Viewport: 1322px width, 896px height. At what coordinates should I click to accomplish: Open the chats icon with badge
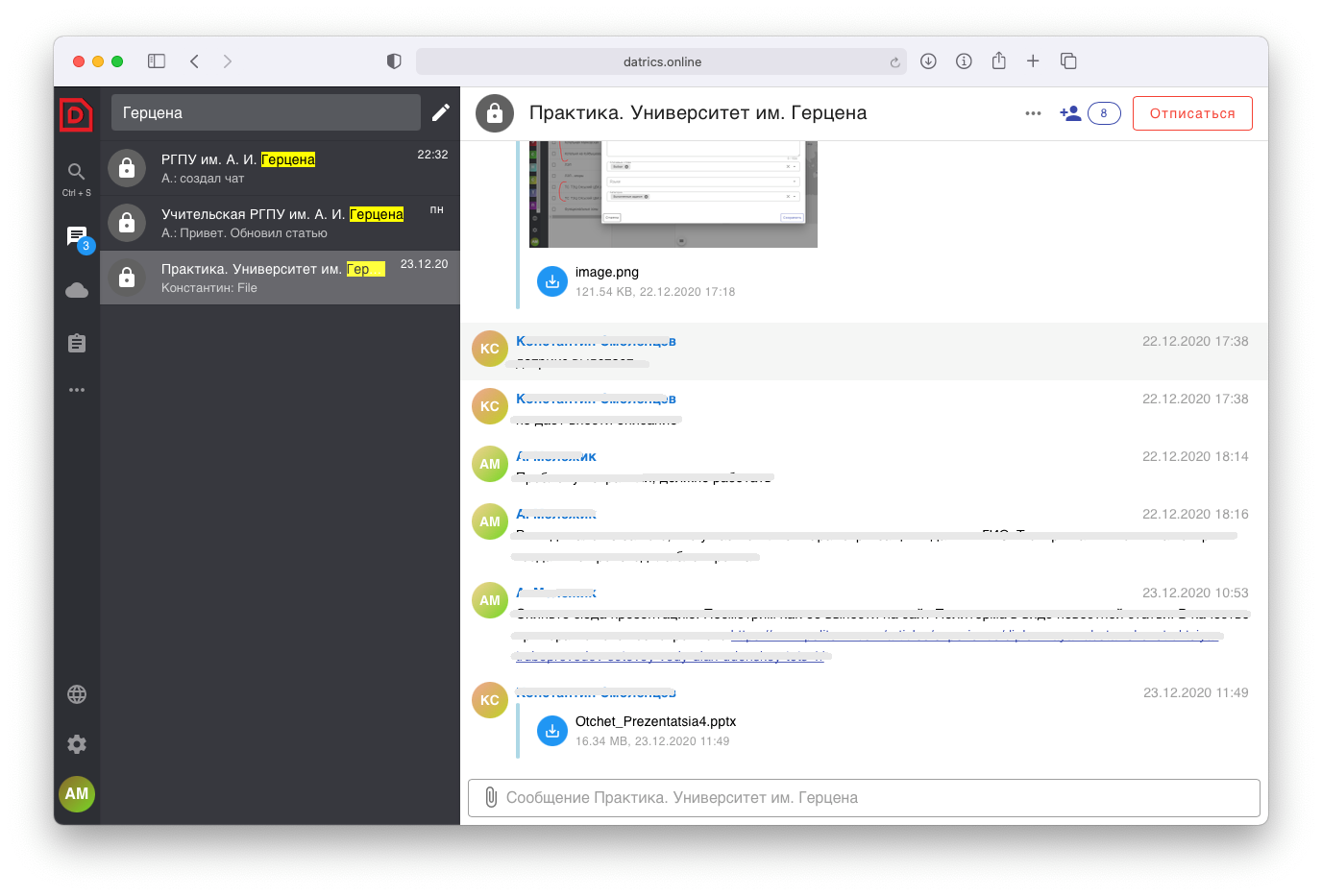[x=77, y=236]
